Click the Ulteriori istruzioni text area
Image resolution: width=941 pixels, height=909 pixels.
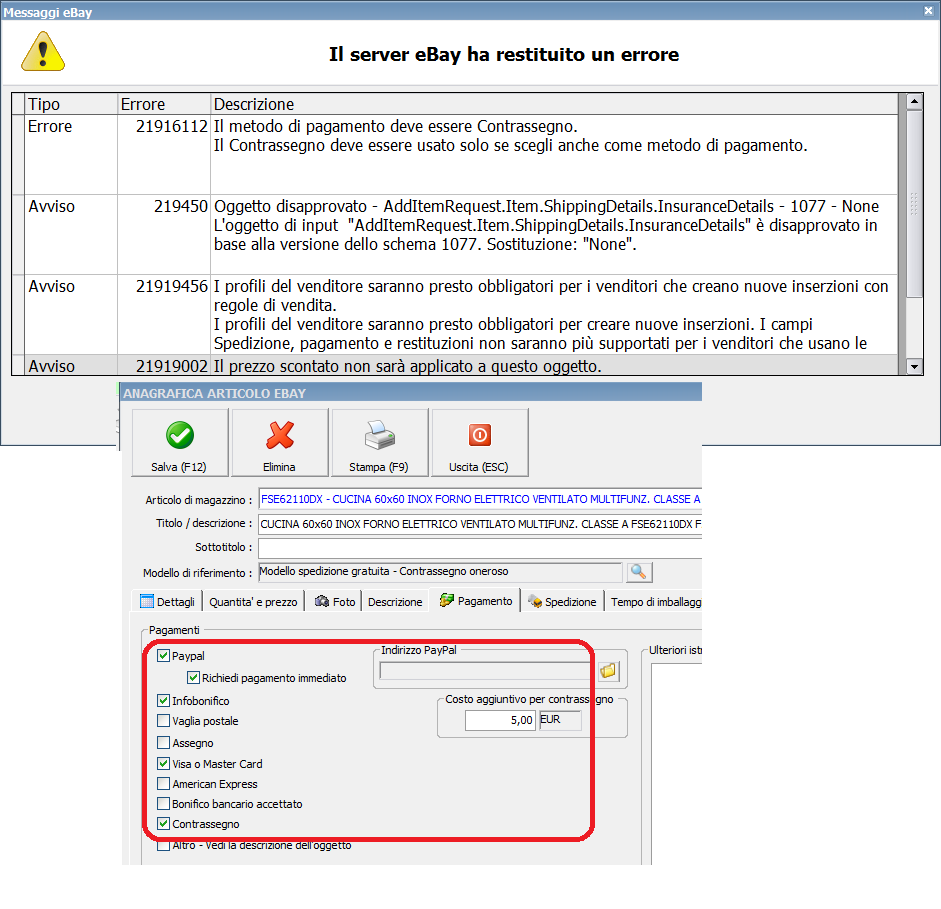(x=676, y=762)
